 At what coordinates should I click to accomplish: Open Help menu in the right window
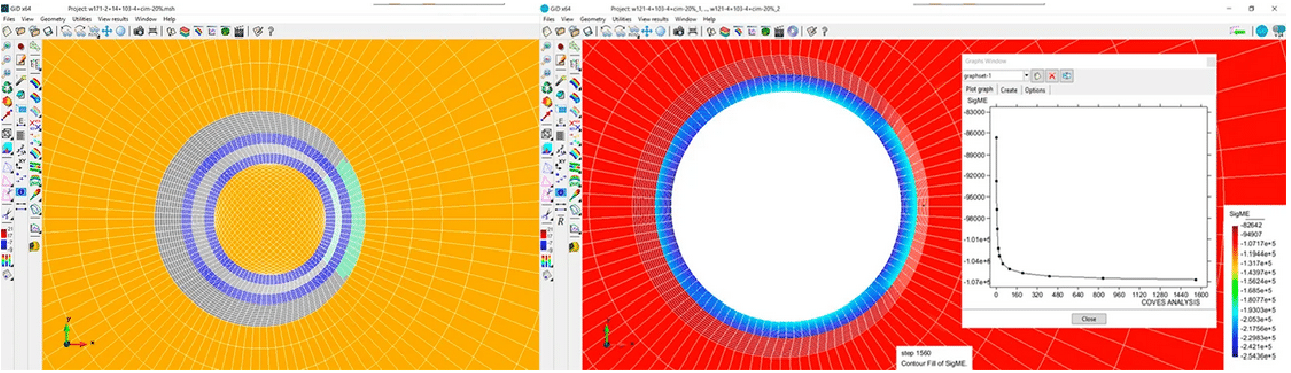709,19
